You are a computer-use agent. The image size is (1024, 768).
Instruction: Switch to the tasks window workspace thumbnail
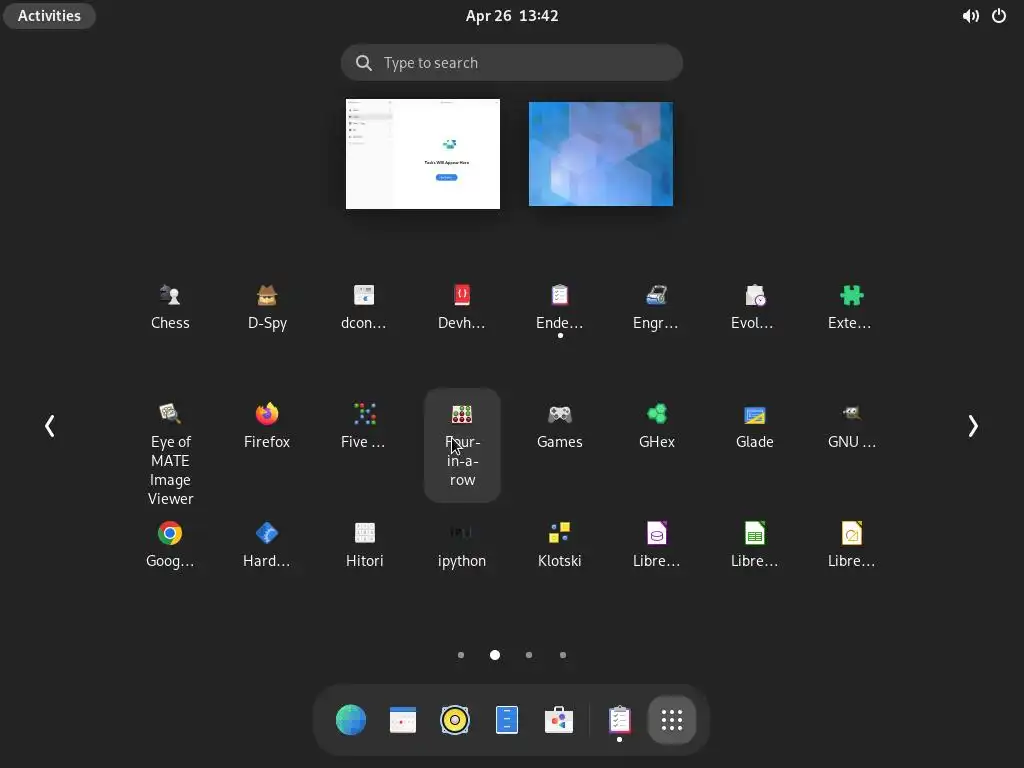[x=423, y=154]
